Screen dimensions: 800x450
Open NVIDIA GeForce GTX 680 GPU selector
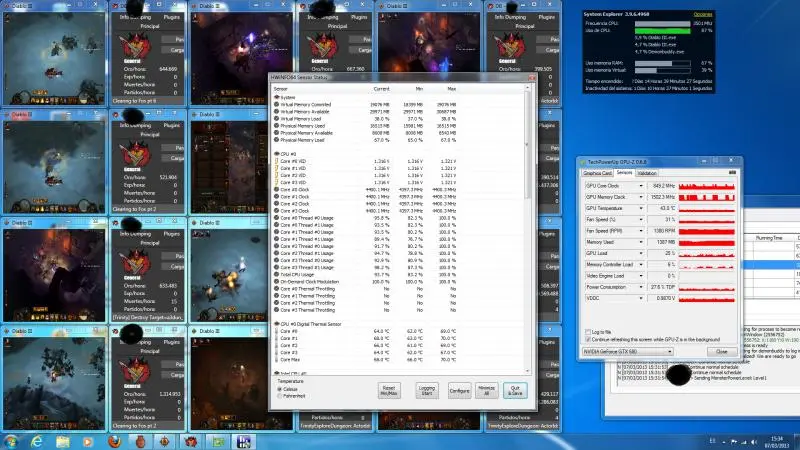628,352
